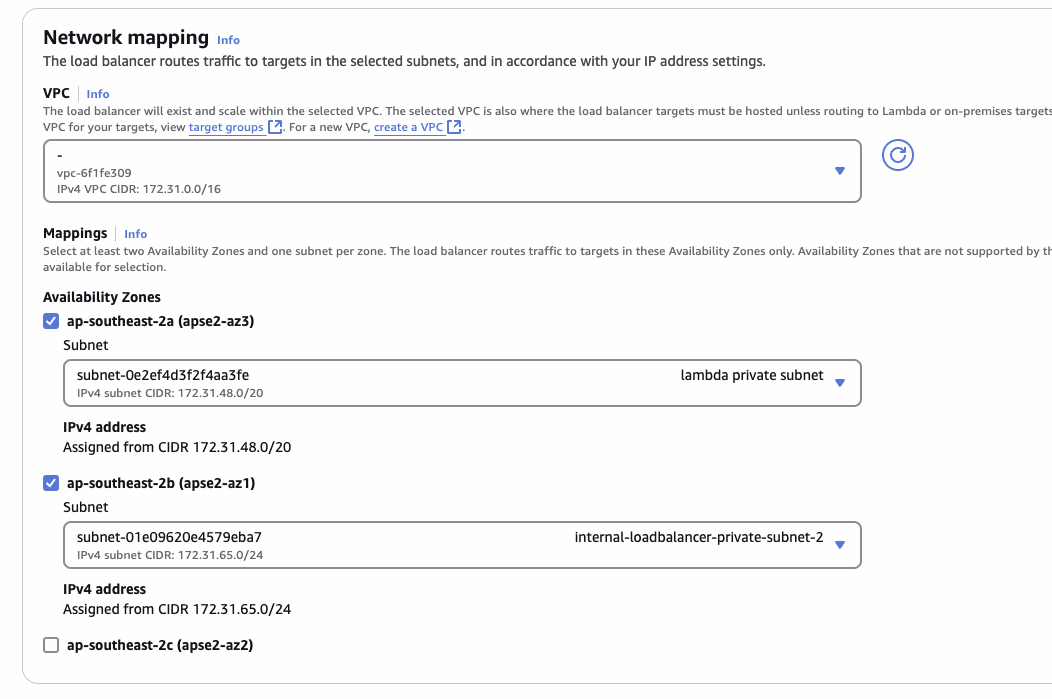Expand the VPC dropdown arrow

pos(839,171)
